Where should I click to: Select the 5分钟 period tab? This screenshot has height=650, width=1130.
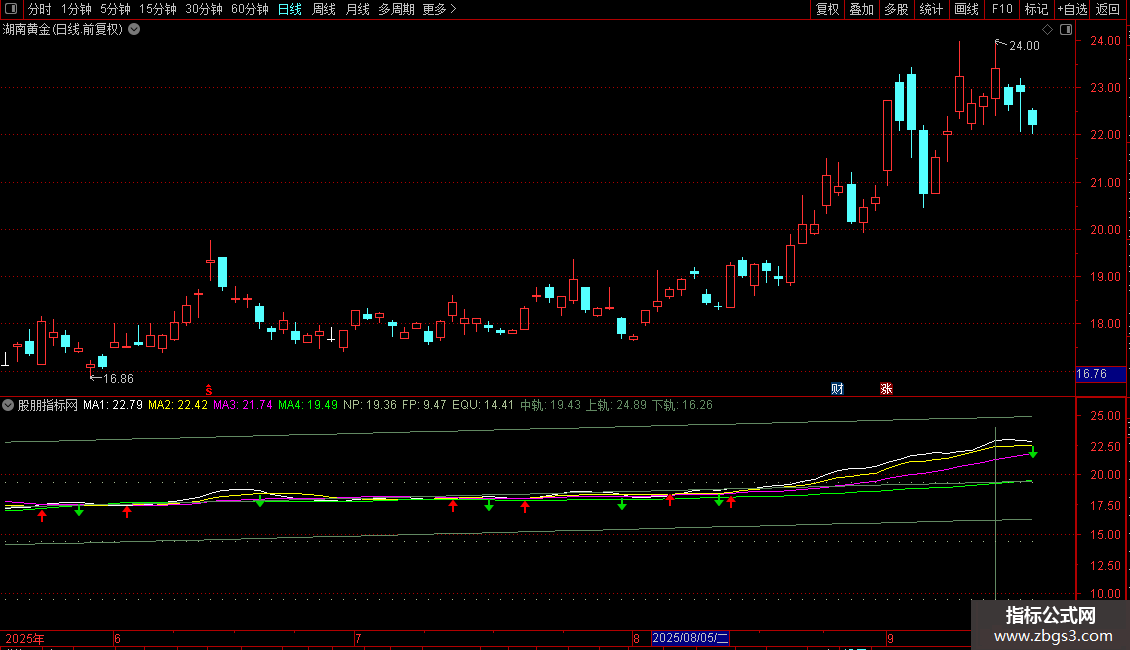click(x=115, y=9)
